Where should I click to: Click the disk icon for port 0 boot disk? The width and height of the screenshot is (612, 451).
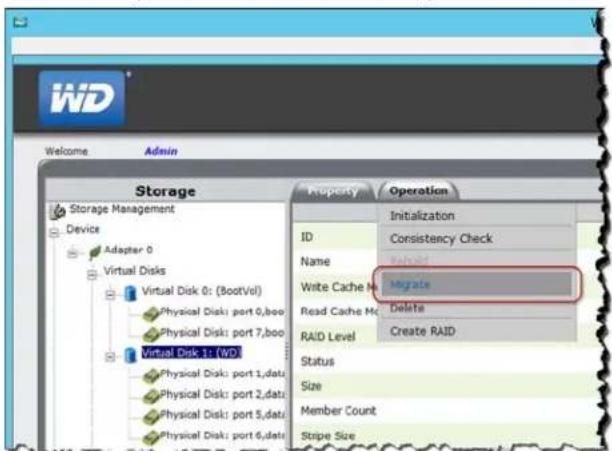(x=151, y=314)
